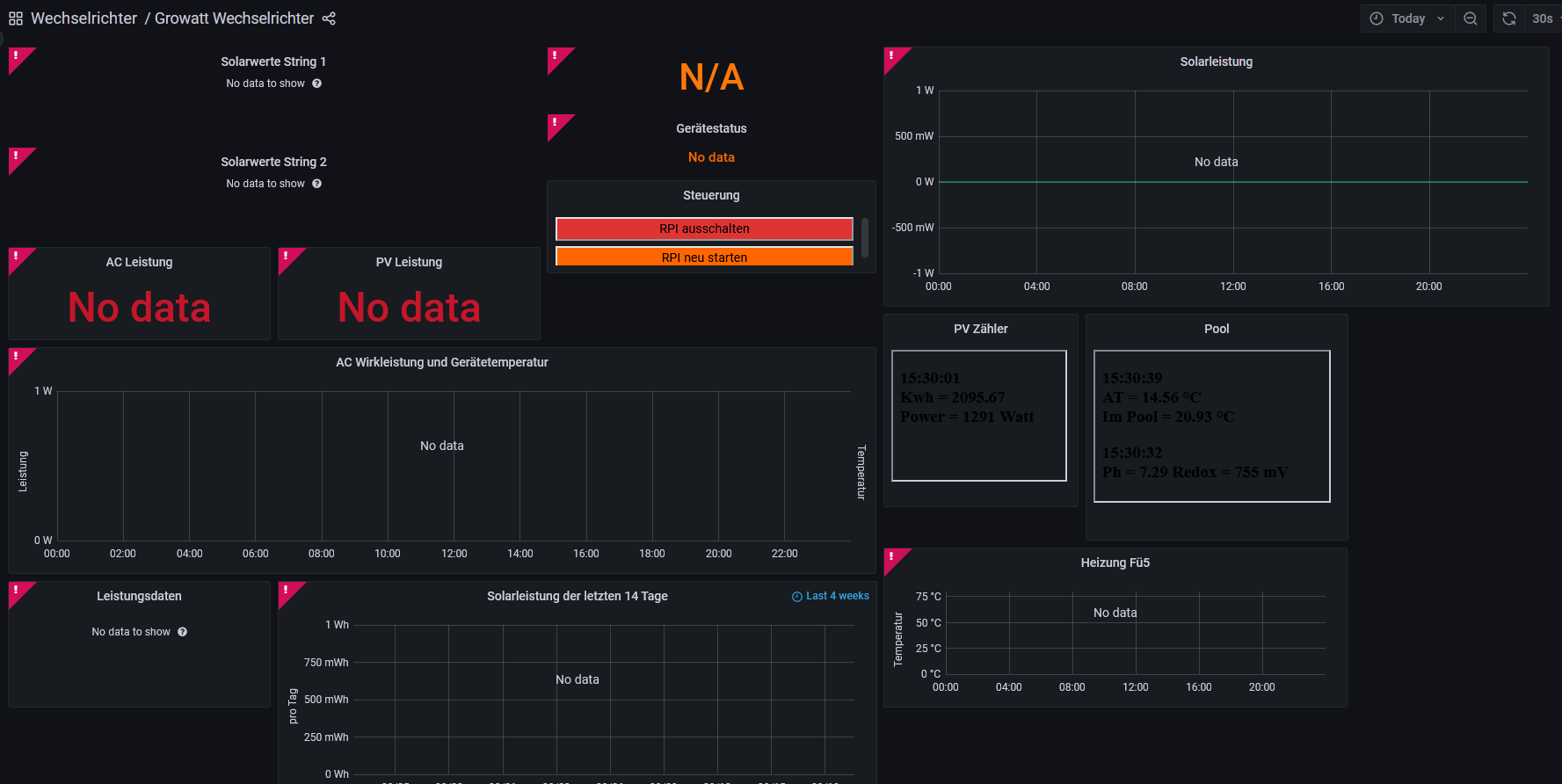The image size is (1562, 784).
Task: Open the 30s refresh interval dropdown
Action: (x=1544, y=18)
